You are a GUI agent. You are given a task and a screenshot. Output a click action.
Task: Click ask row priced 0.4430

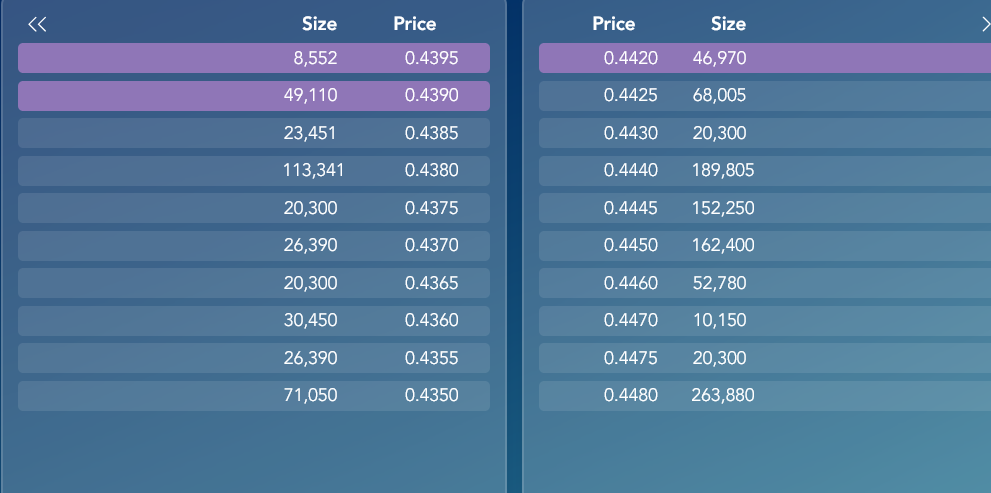pos(765,133)
